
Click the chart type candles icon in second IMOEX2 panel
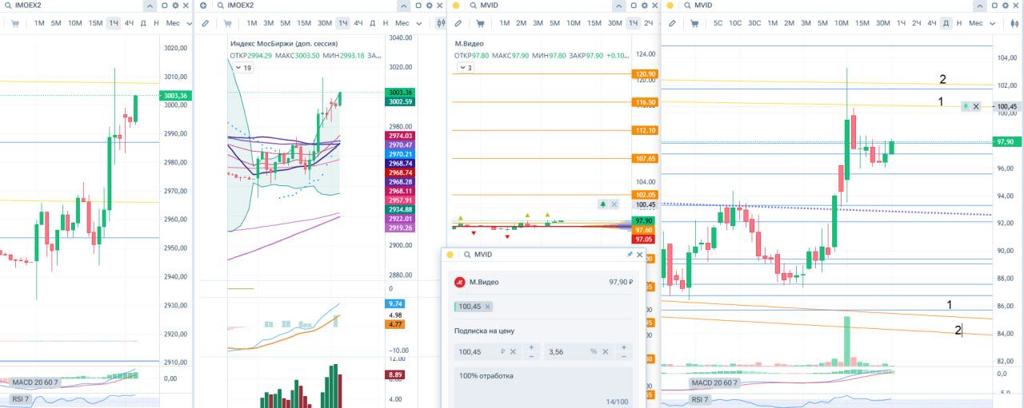click(441, 22)
